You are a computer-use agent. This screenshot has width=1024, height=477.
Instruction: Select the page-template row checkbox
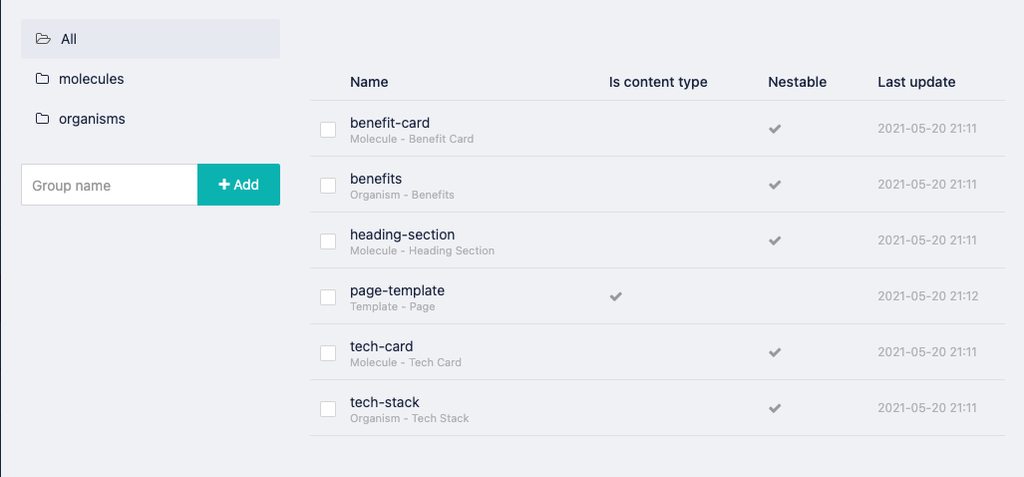(328, 297)
